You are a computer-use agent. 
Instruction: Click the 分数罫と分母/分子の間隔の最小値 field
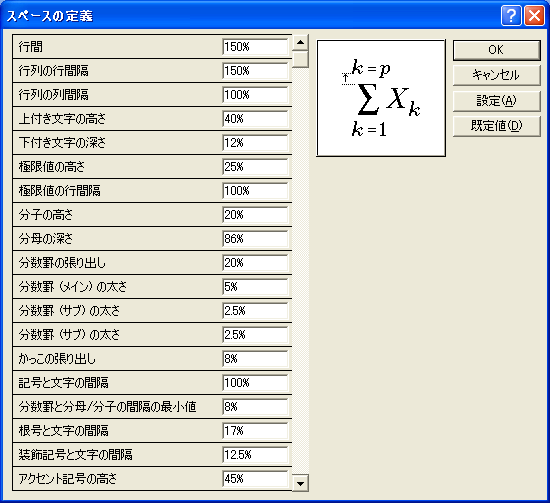pos(255,407)
